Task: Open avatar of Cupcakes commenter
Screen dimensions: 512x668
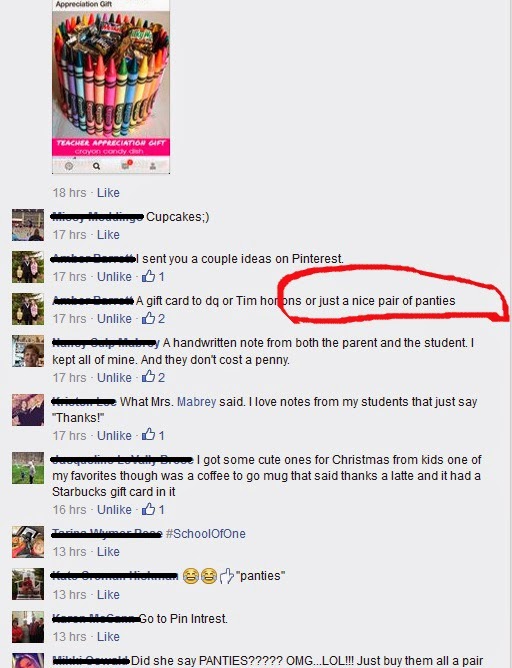Action: point(28,225)
